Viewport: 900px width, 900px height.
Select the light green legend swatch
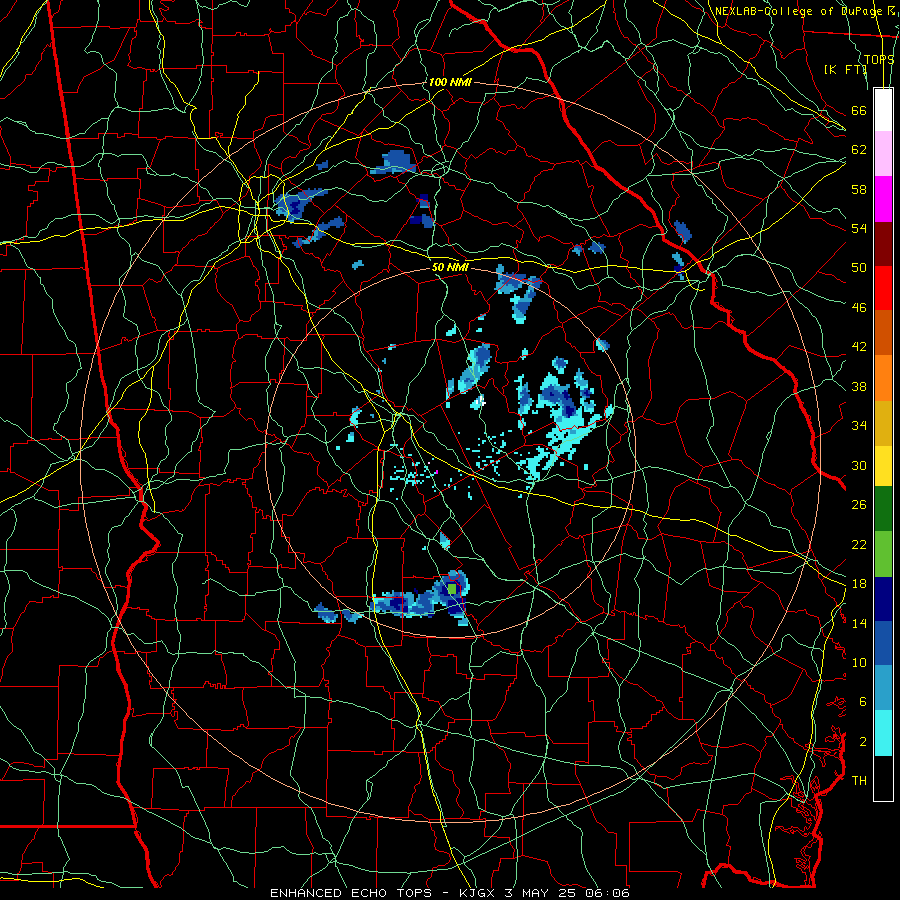[x=883, y=554]
